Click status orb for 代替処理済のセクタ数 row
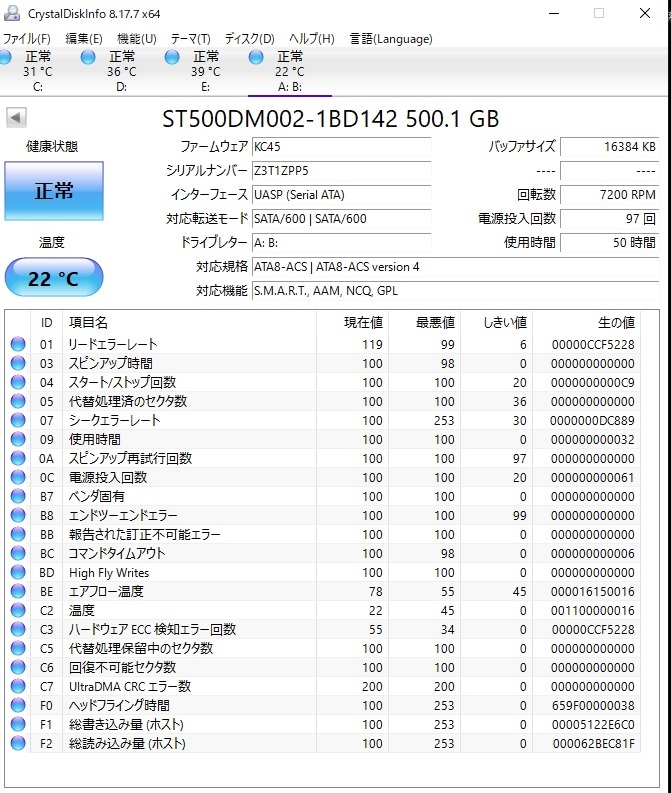Image resolution: width=671 pixels, height=793 pixels. [18, 401]
